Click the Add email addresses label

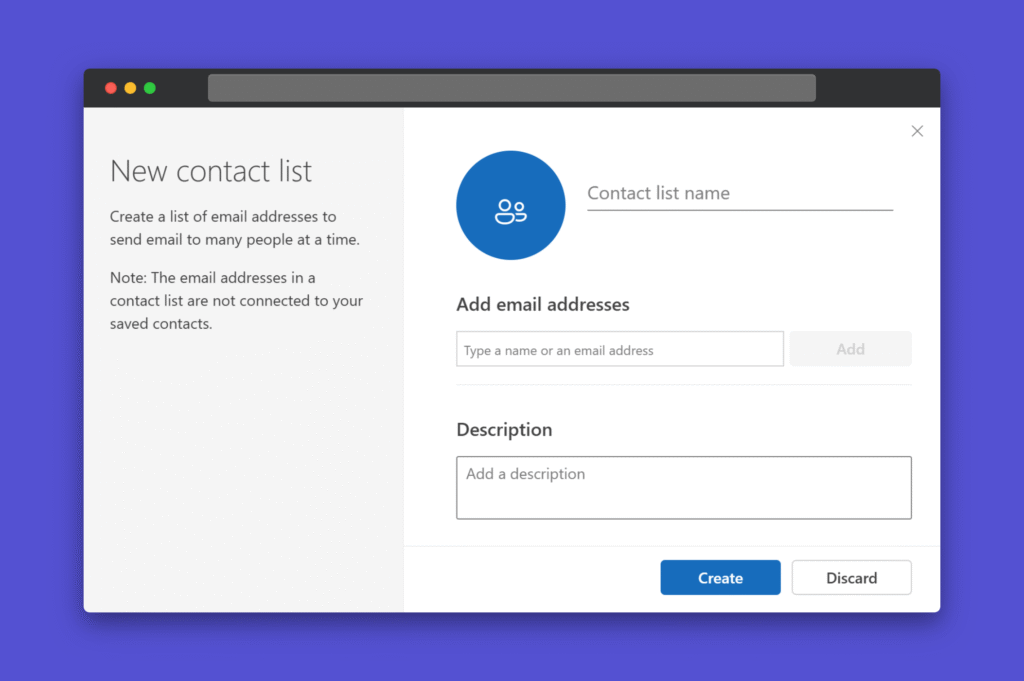(543, 305)
